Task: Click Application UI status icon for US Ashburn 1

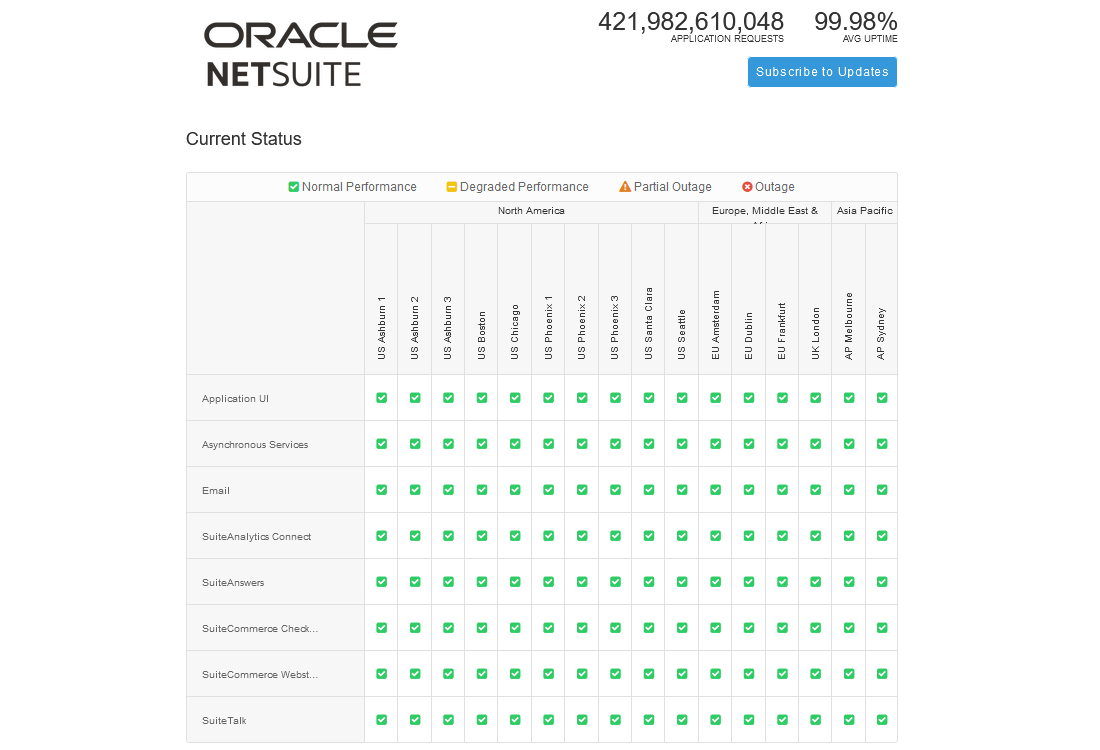Action: 381,398
